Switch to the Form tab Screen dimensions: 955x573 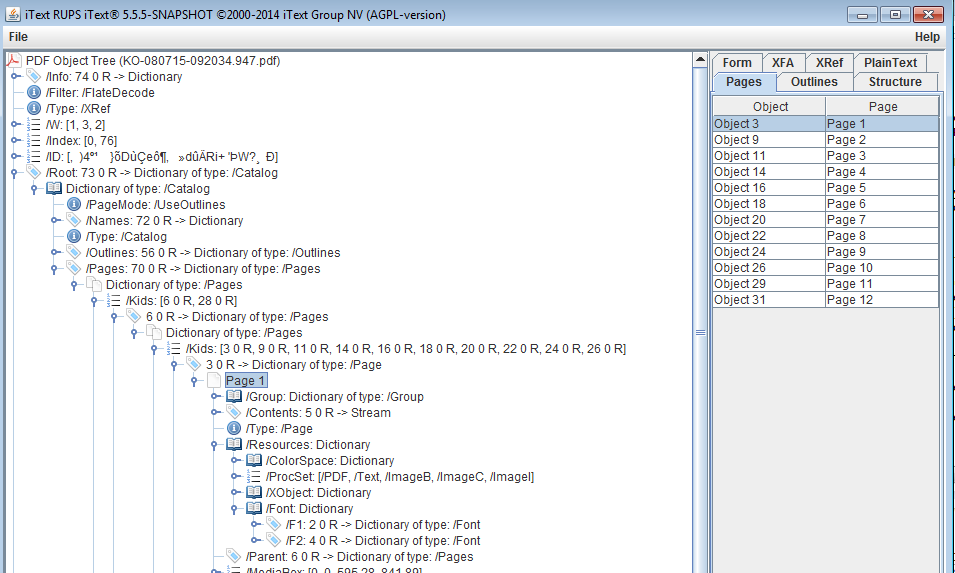click(737, 63)
